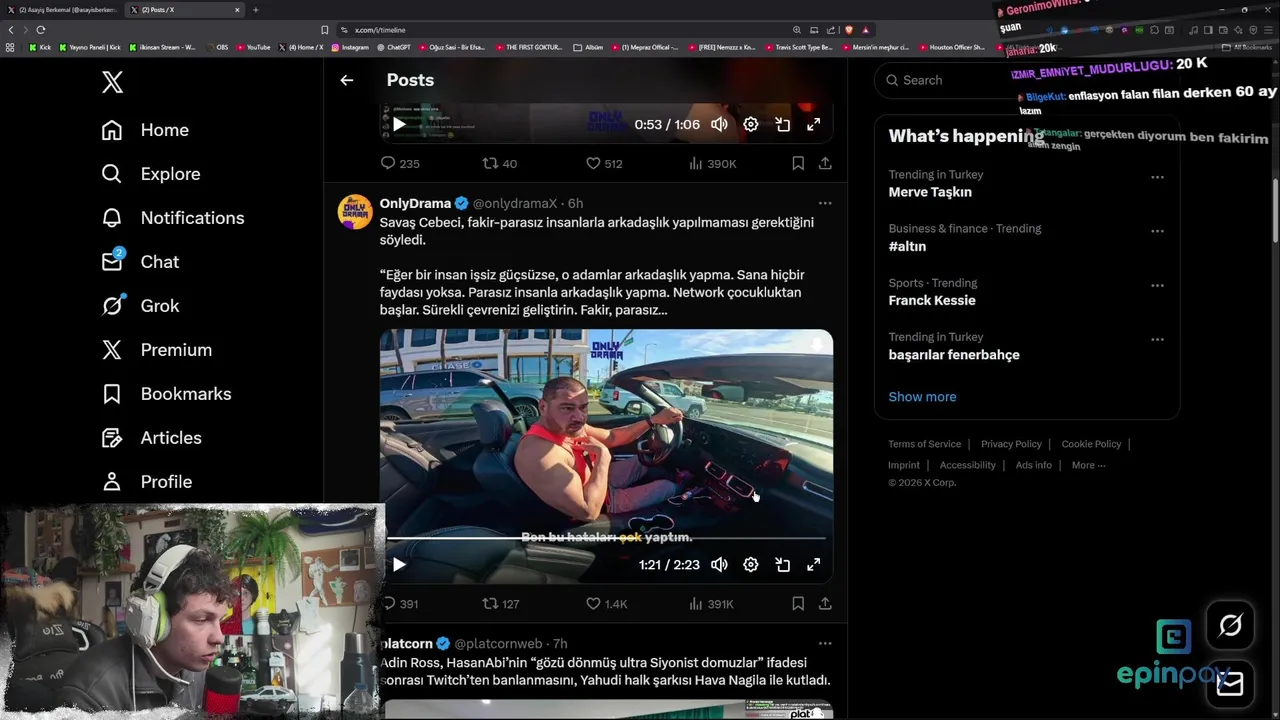The height and width of the screenshot is (720, 1280).
Task: Play the Savaş Cebeci video
Action: tap(399, 565)
